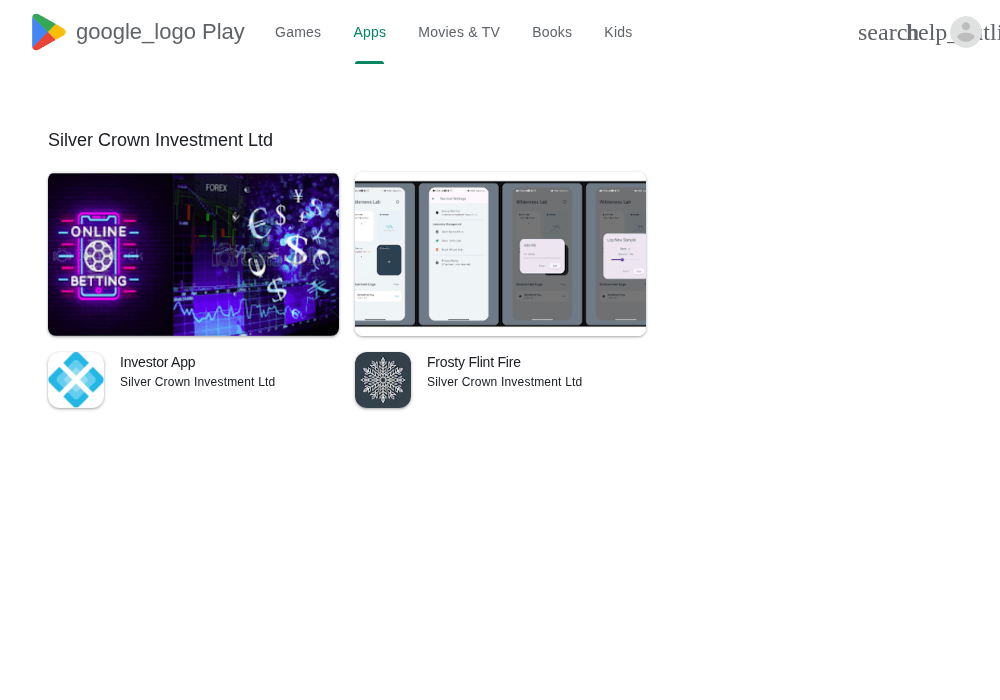Open the Investor App blue diamond icon
Viewport: 1000px width, 700px height.
[x=76, y=380]
